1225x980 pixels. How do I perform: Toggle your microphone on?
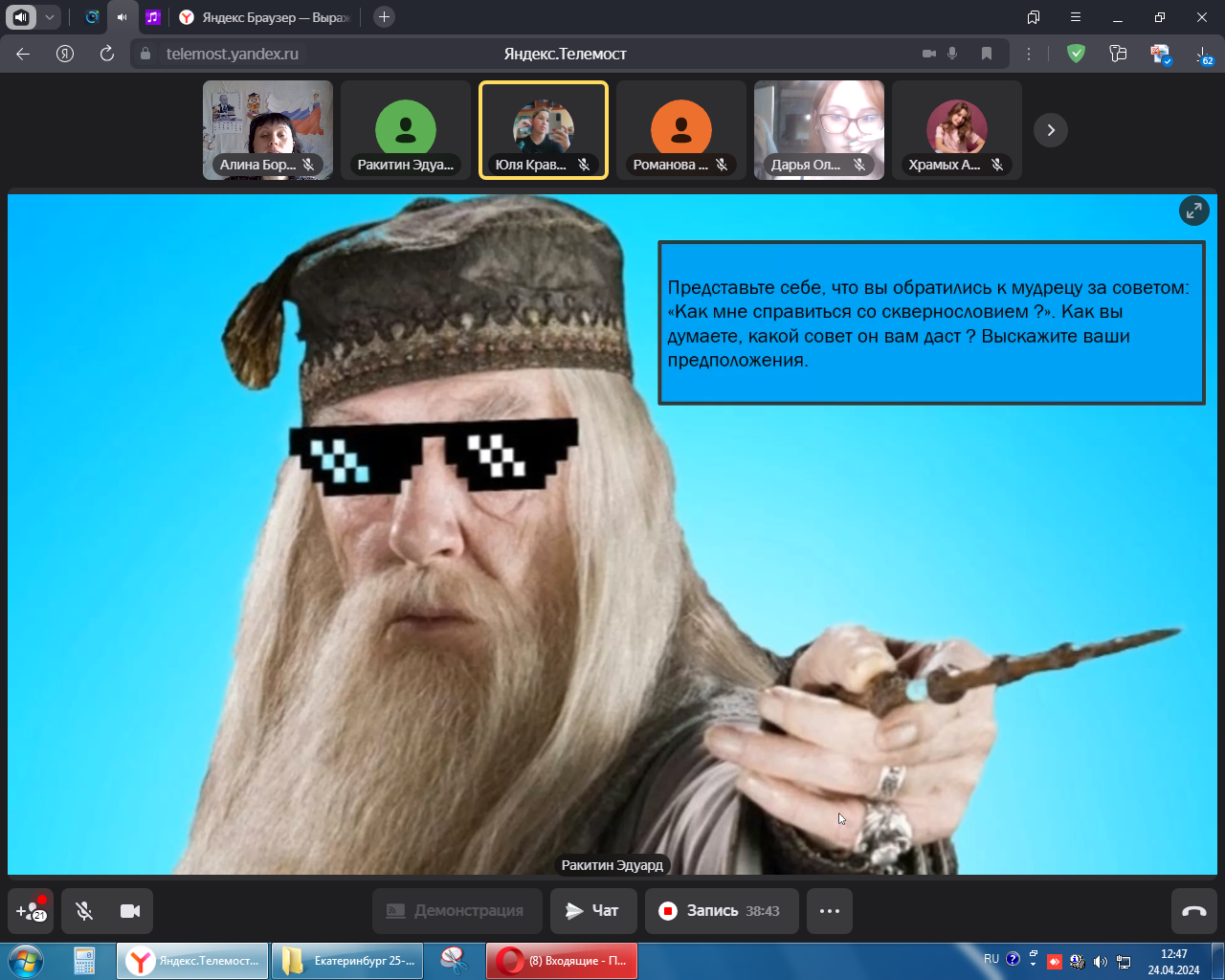click(x=84, y=911)
